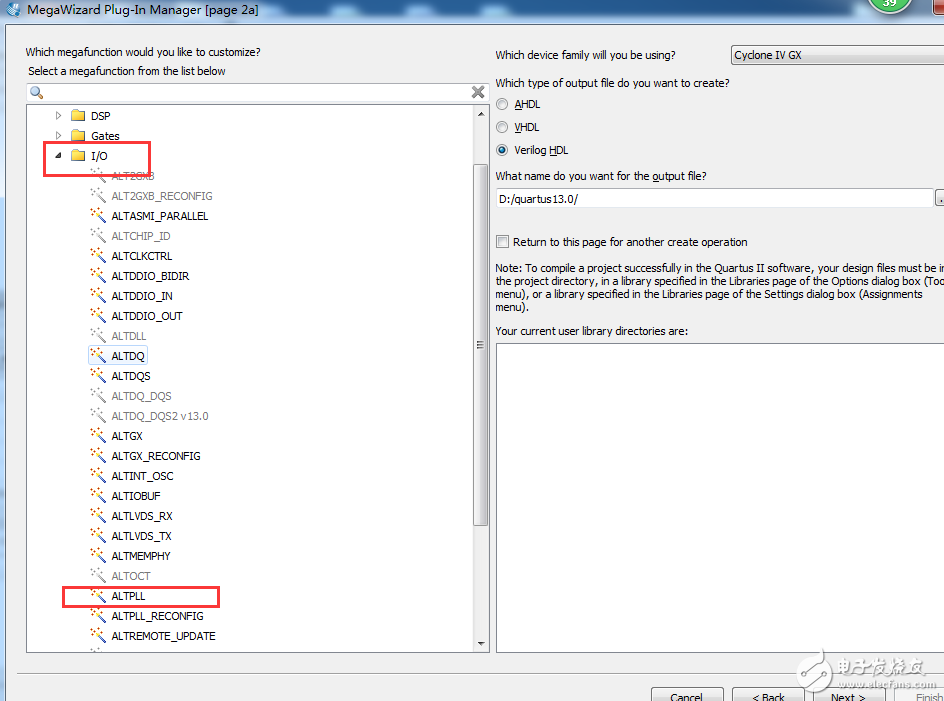The image size is (944, 701).
Task: Click the ALTLVDS_TX wand icon
Action: click(98, 535)
